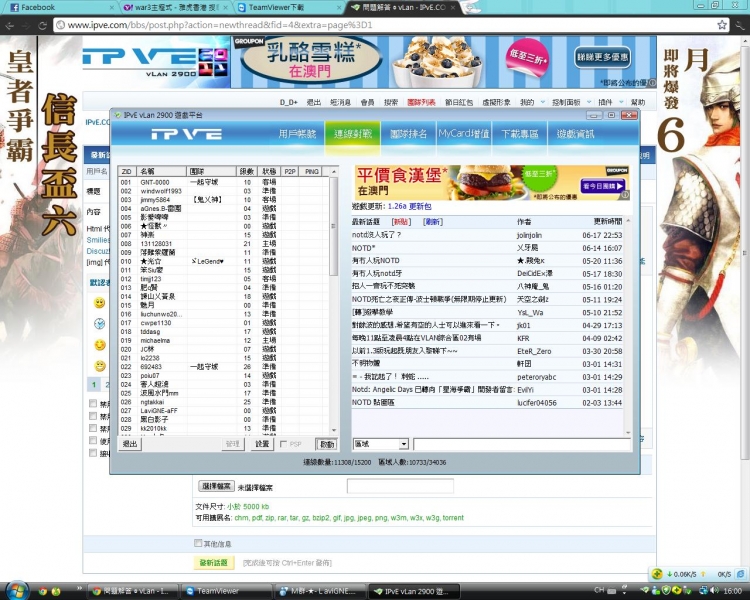Select the user row windwolf1993

click(223, 191)
